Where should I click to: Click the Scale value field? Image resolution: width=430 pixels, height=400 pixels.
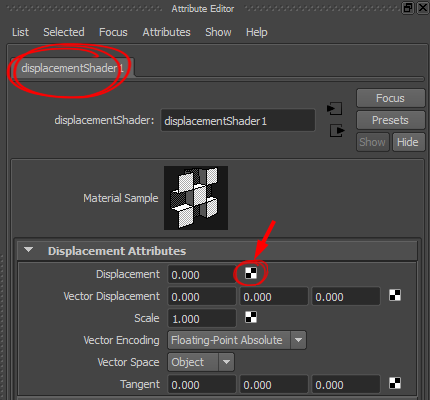click(202, 318)
